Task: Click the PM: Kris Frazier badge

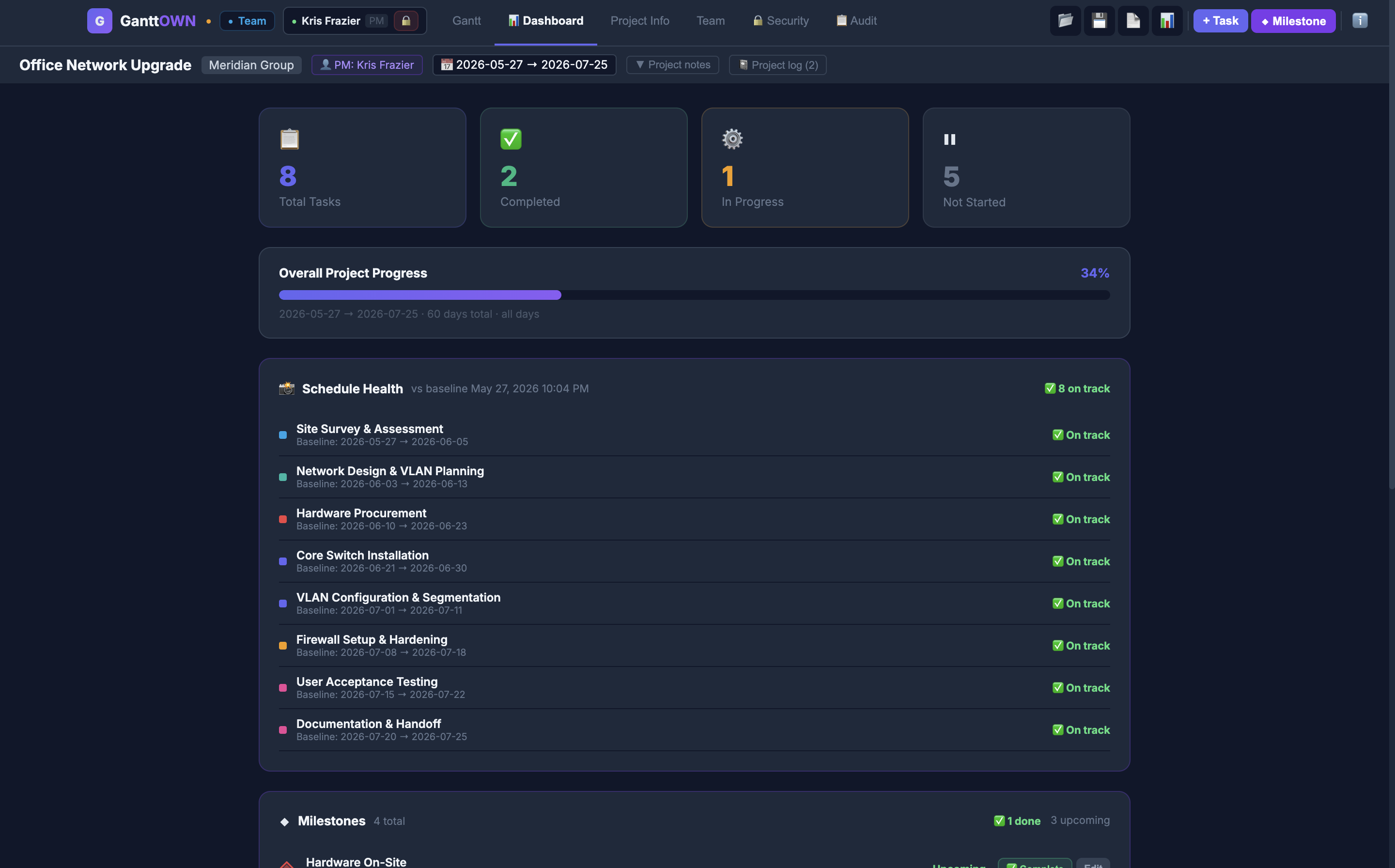Action: 367,65
